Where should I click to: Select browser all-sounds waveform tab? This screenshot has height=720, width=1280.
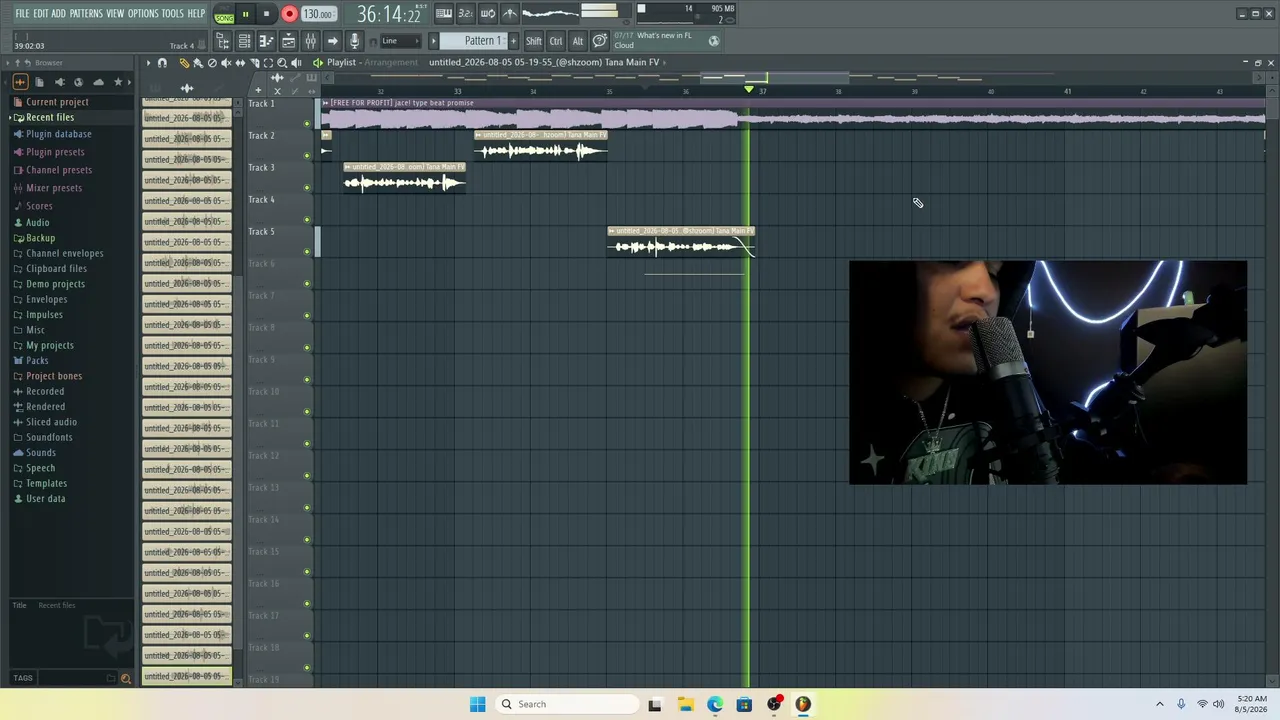tap(20, 82)
